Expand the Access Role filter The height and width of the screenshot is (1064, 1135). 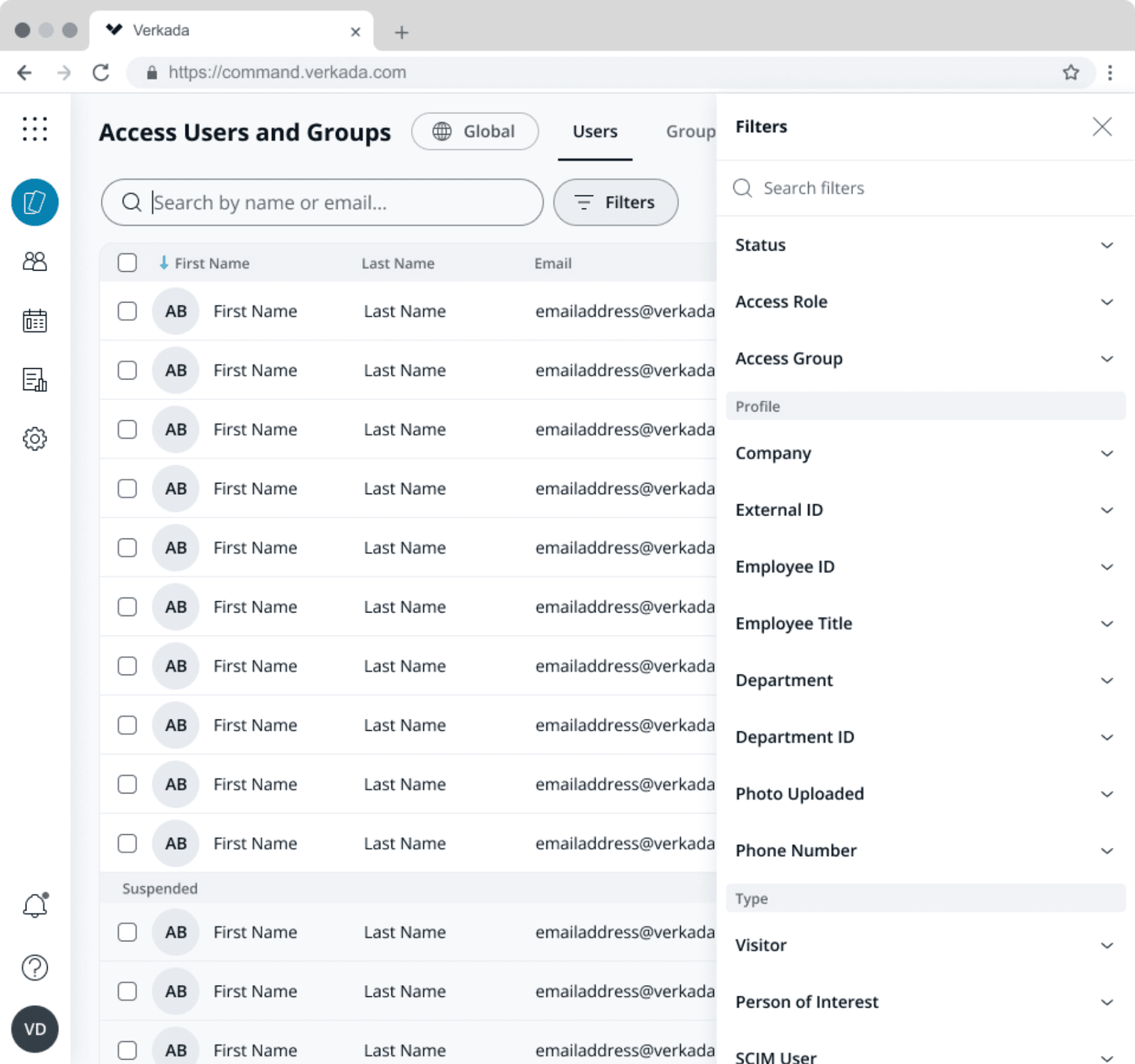pos(925,302)
